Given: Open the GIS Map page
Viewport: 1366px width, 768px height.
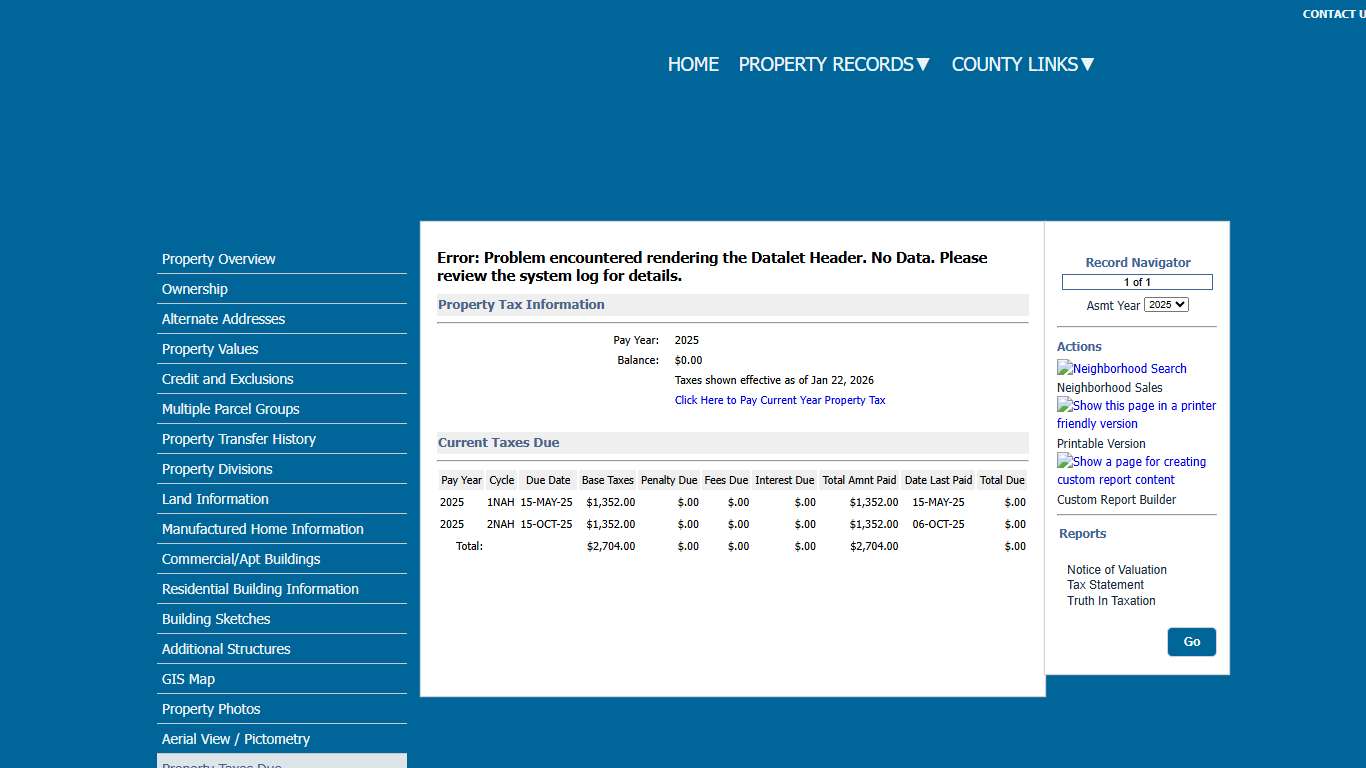Looking at the screenshot, I should [x=188, y=679].
